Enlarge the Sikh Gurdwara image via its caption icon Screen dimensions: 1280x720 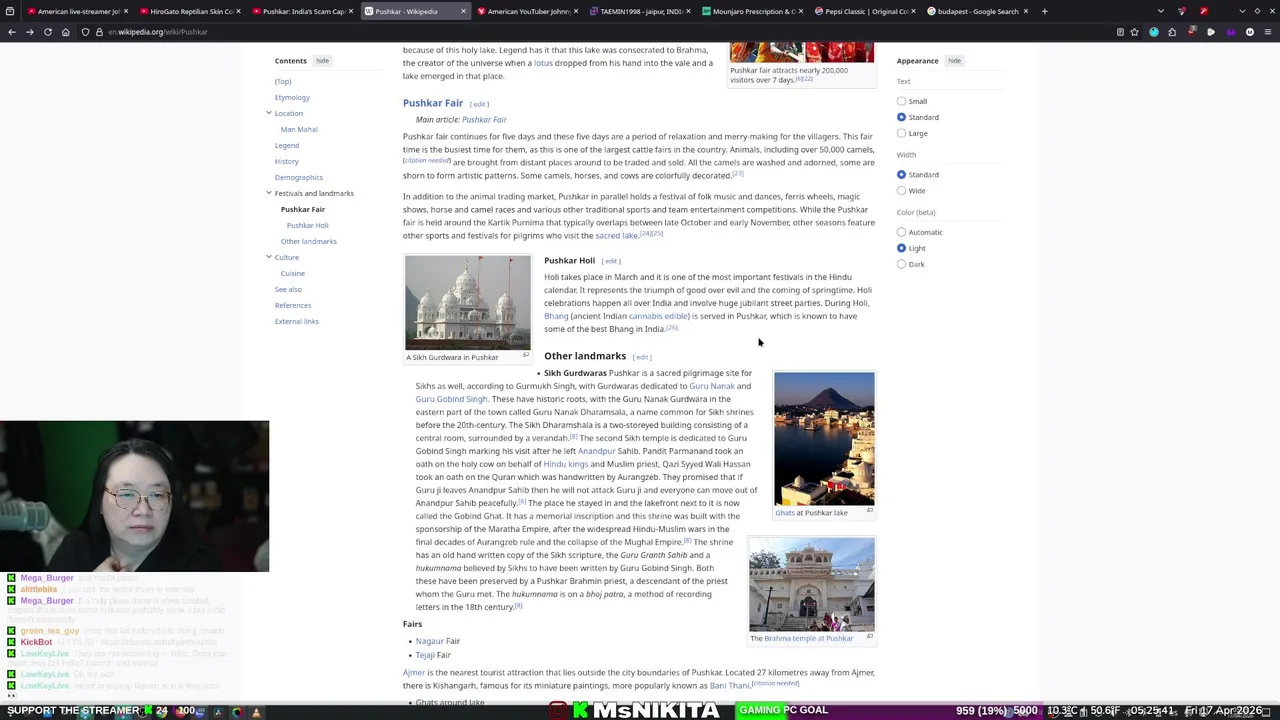[x=526, y=355]
